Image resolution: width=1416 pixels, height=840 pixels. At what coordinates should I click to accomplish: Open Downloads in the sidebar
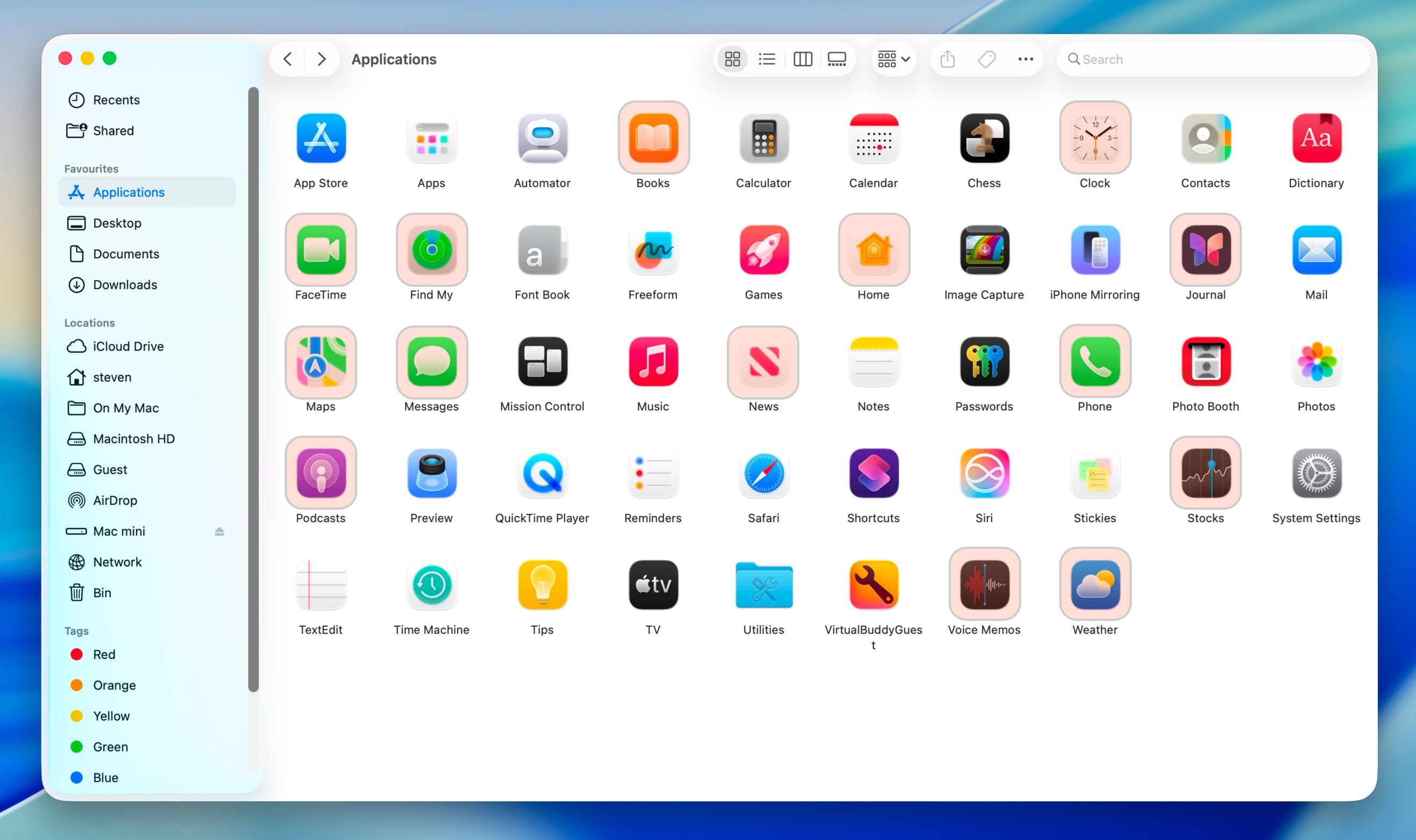pos(147,285)
